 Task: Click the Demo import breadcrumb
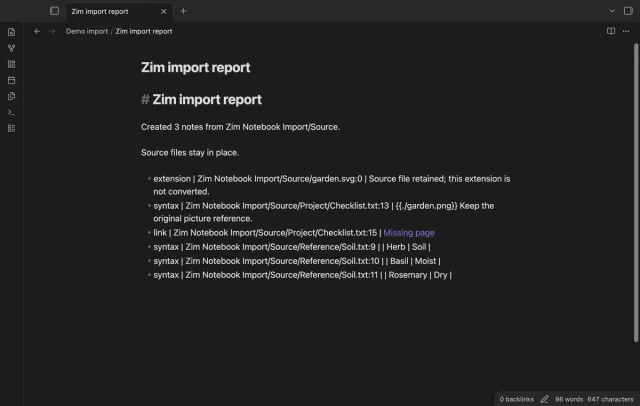(87, 31)
